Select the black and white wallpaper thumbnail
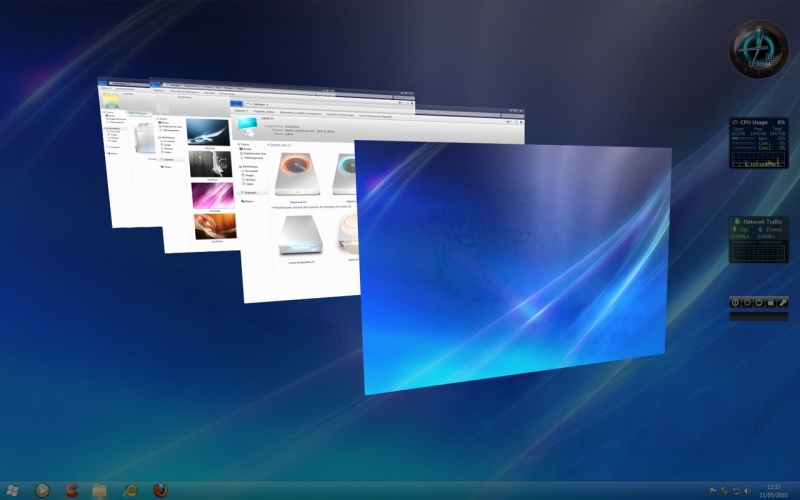Screen dimensions: 800x500 210,164
